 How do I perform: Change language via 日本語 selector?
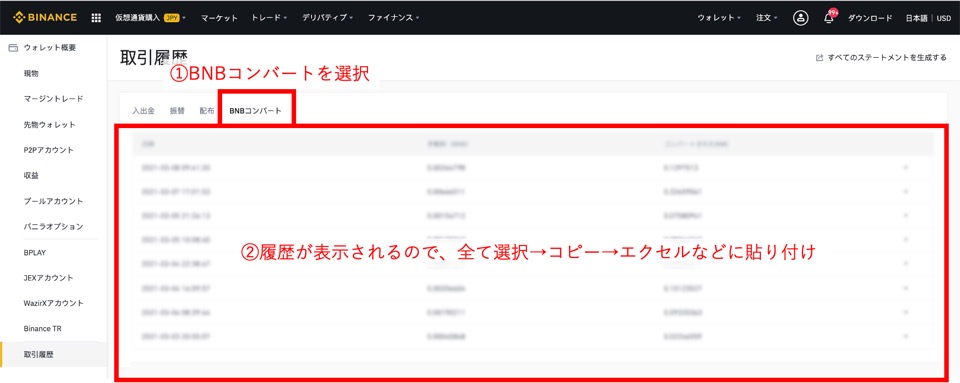tap(917, 18)
